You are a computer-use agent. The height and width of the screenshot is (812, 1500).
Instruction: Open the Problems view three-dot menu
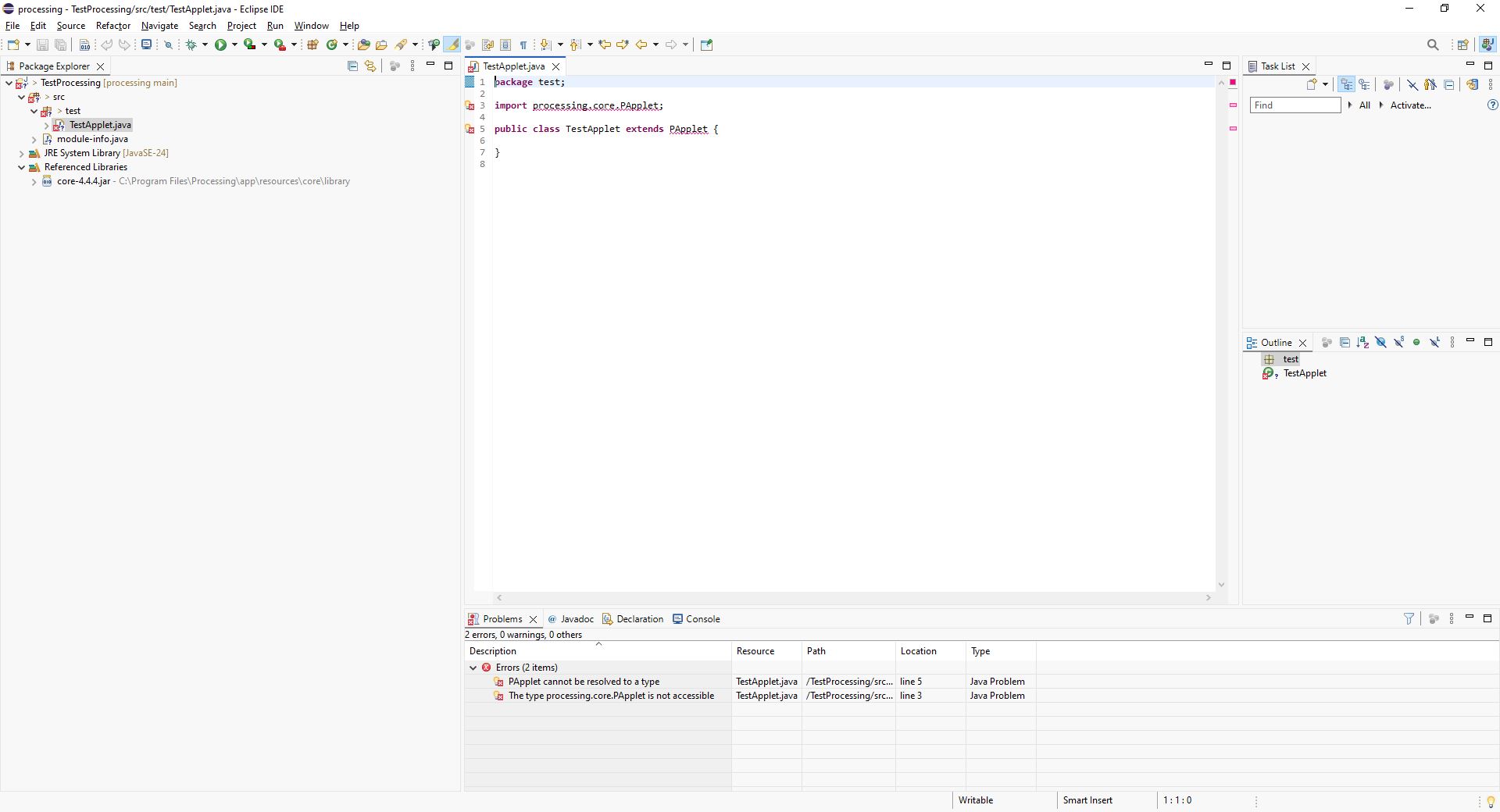point(1452,618)
